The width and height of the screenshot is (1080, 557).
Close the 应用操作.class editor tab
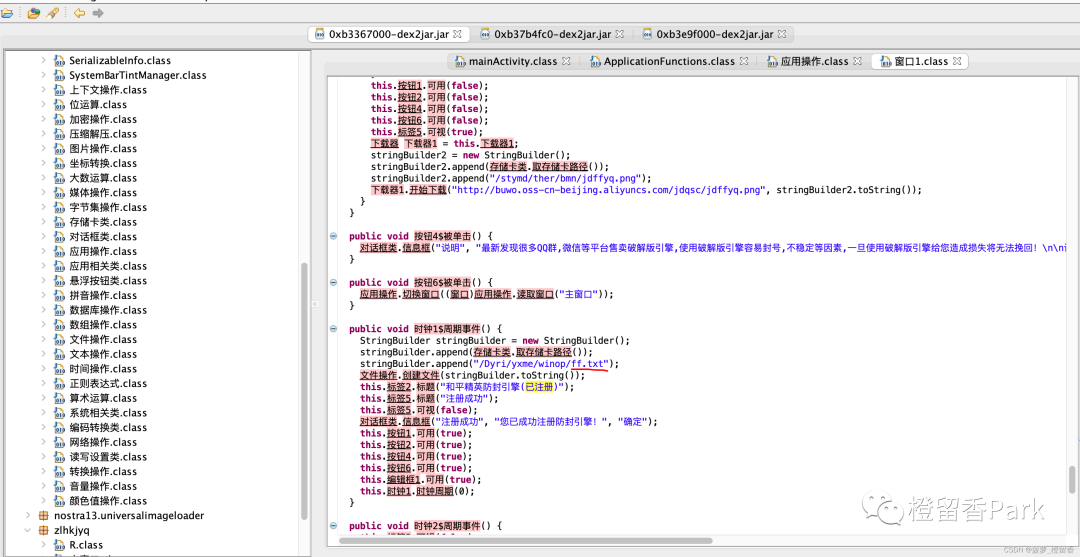click(857, 61)
